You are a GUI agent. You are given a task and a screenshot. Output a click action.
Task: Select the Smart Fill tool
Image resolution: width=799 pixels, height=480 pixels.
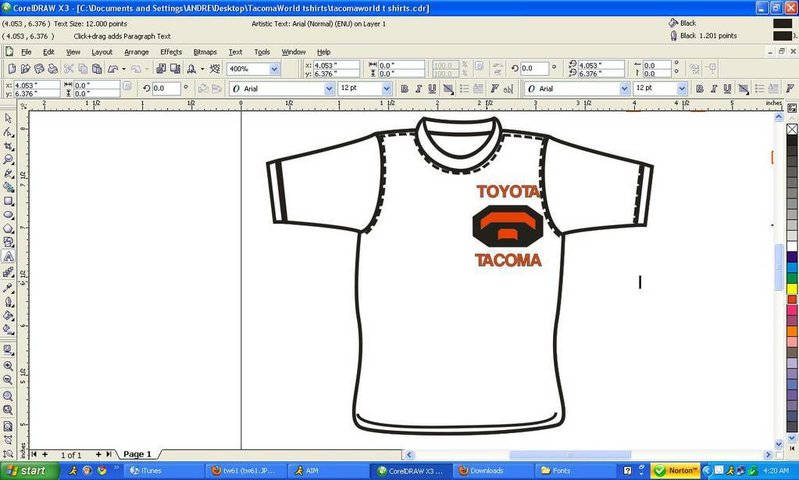click(8, 188)
